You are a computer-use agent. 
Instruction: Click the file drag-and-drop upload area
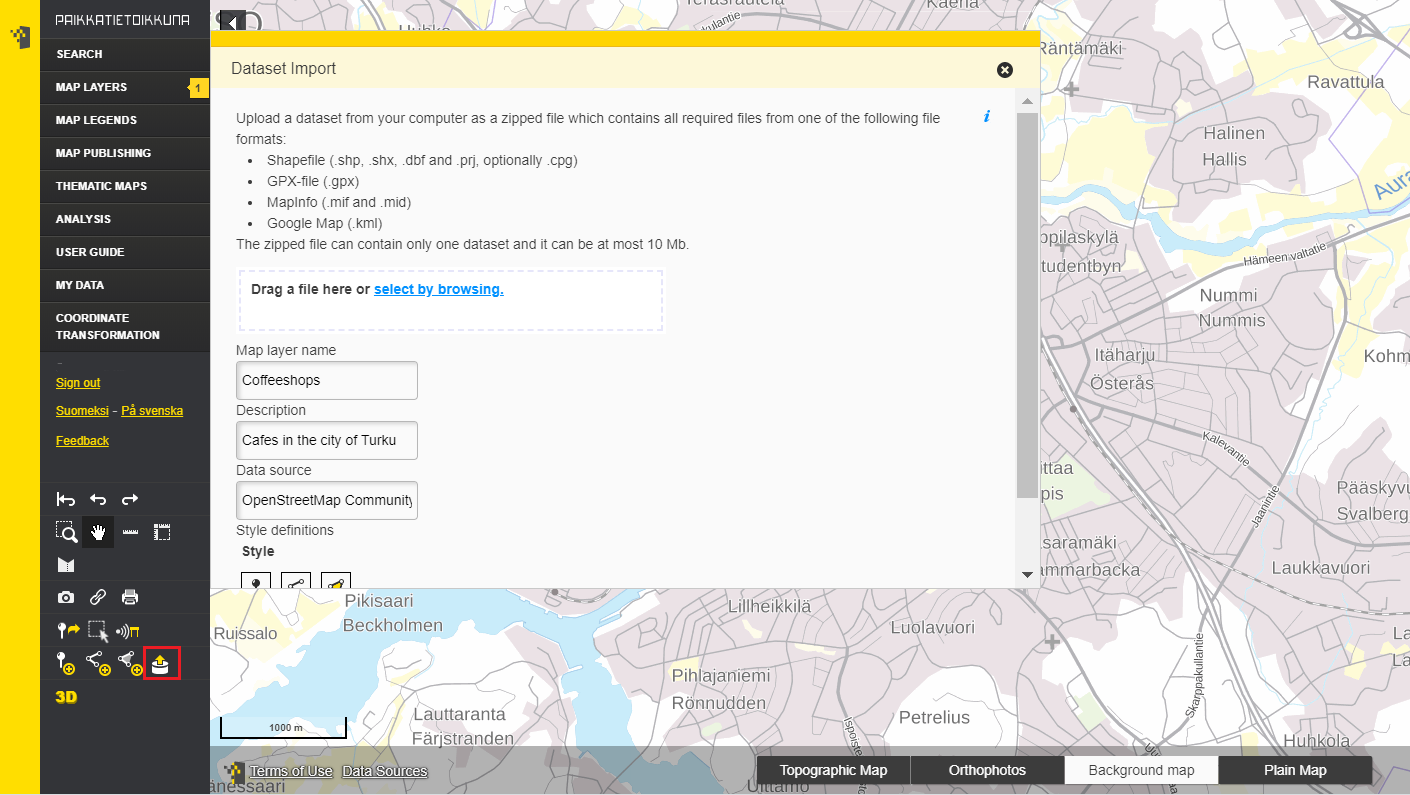[x=450, y=300]
